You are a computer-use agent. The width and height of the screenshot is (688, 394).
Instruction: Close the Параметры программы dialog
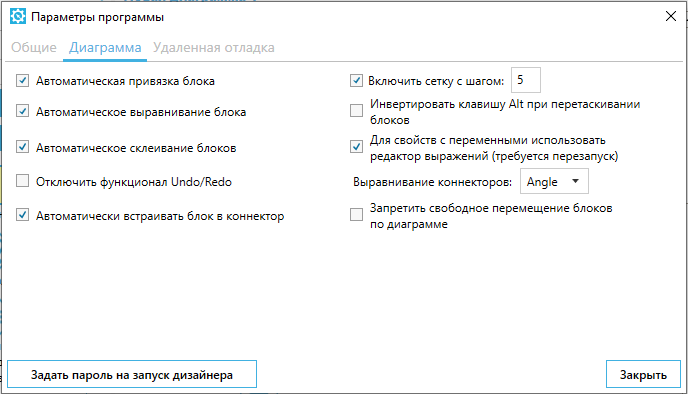coord(670,17)
